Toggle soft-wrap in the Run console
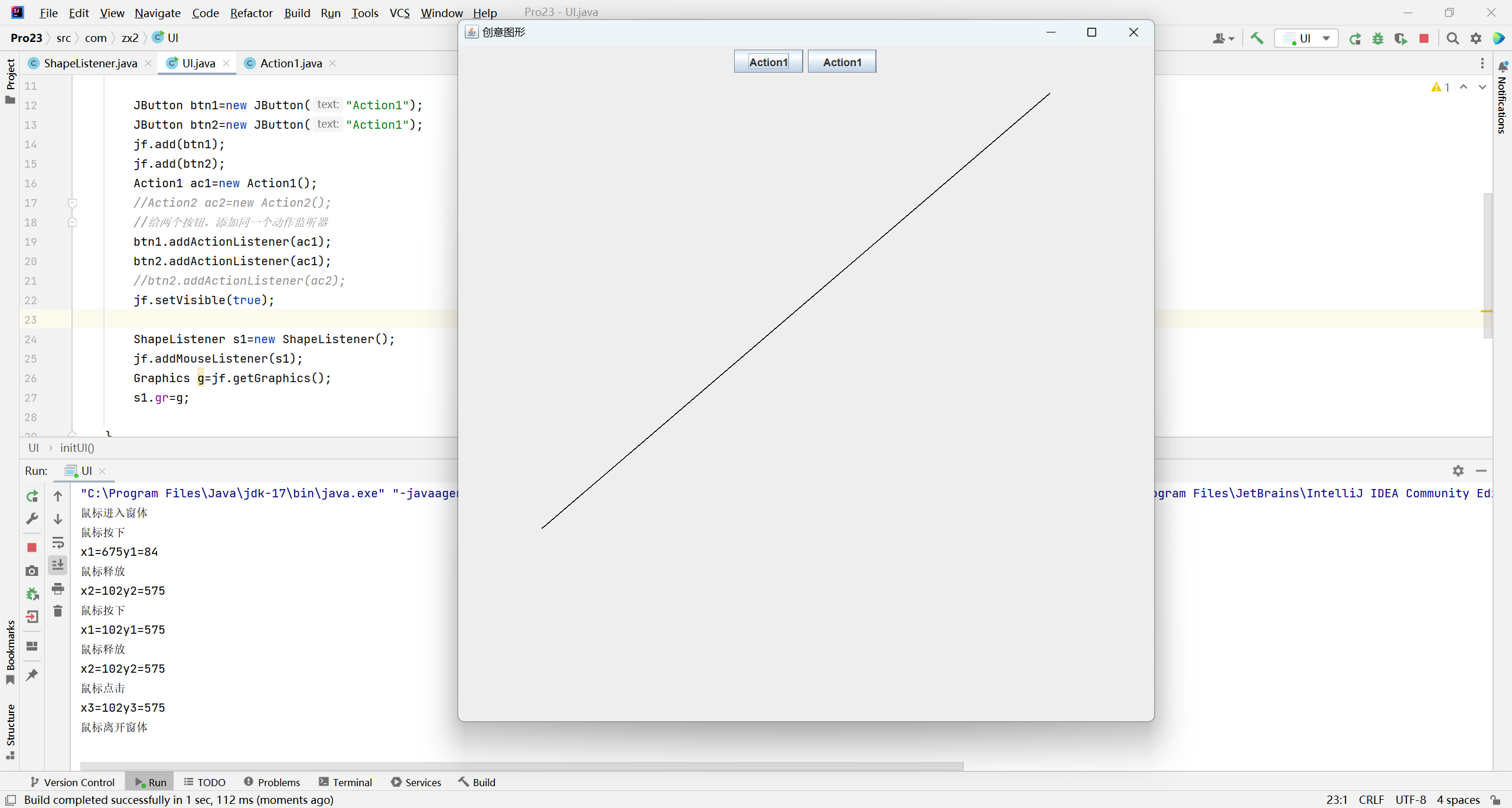Image resolution: width=1512 pixels, height=808 pixels. pos(58,542)
